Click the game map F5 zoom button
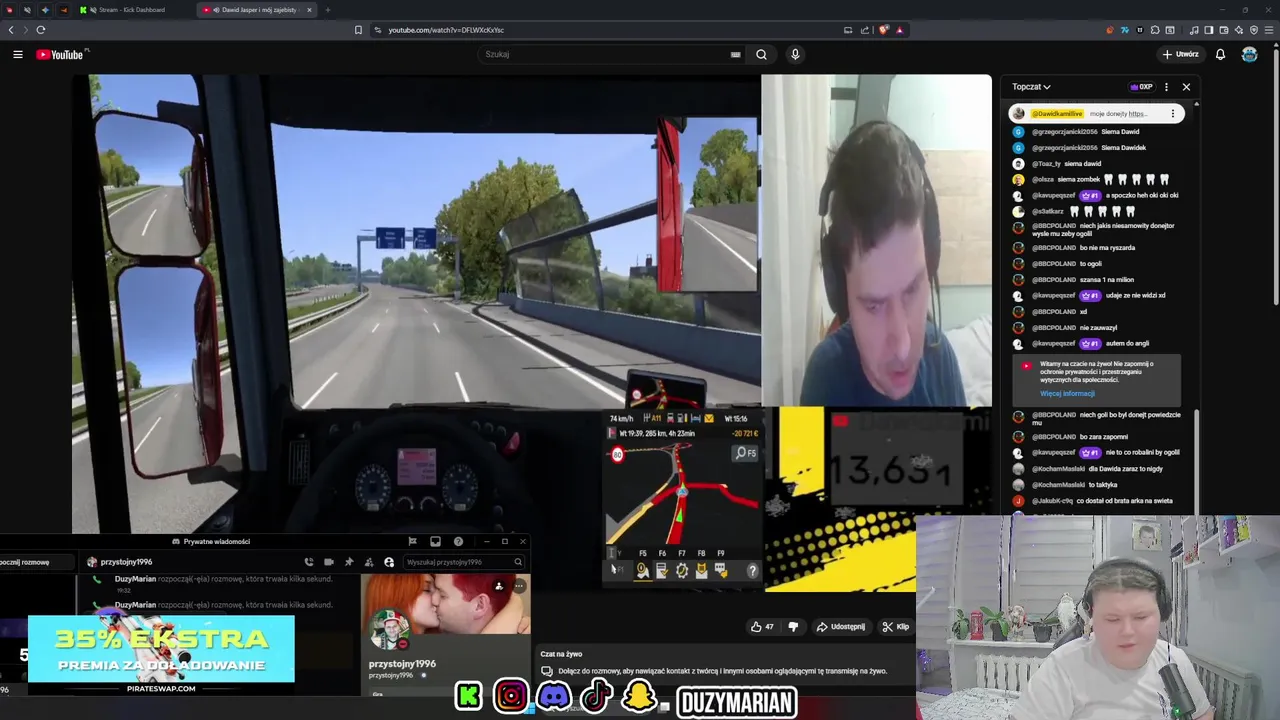The height and width of the screenshot is (720, 1280). (746, 453)
